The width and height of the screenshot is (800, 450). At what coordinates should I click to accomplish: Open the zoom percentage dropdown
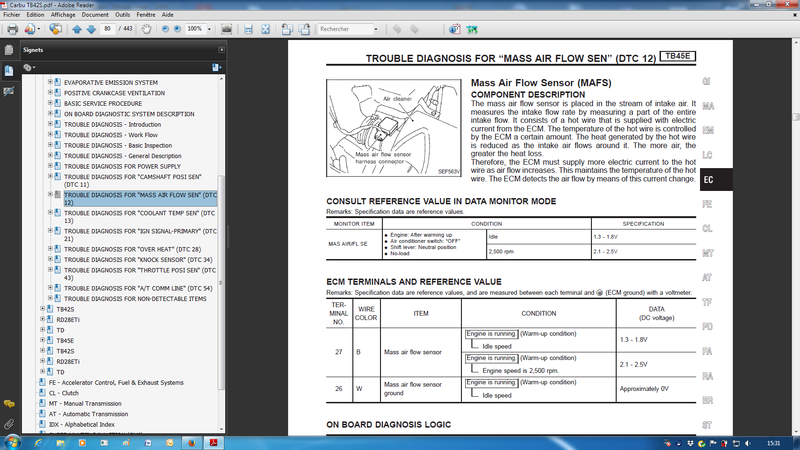(x=208, y=29)
